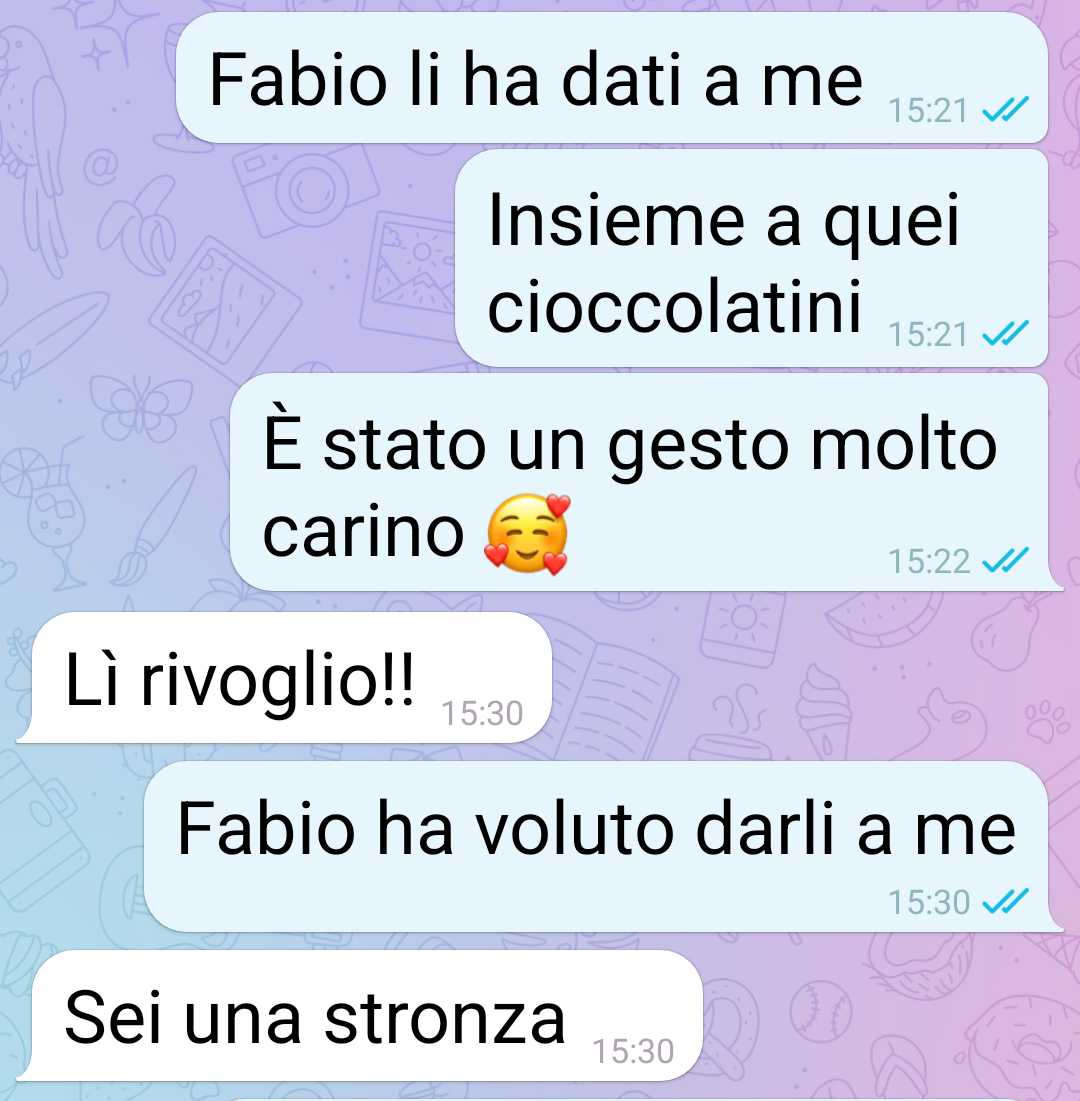Click read checkmarks on 'Fabio li ha dati' message
Image resolution: width=1080 pixels, height=1101 pixels.
1005,110
